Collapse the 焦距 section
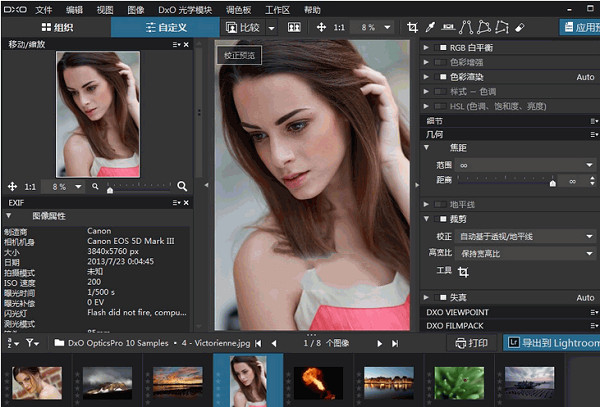 pos(428,148)
